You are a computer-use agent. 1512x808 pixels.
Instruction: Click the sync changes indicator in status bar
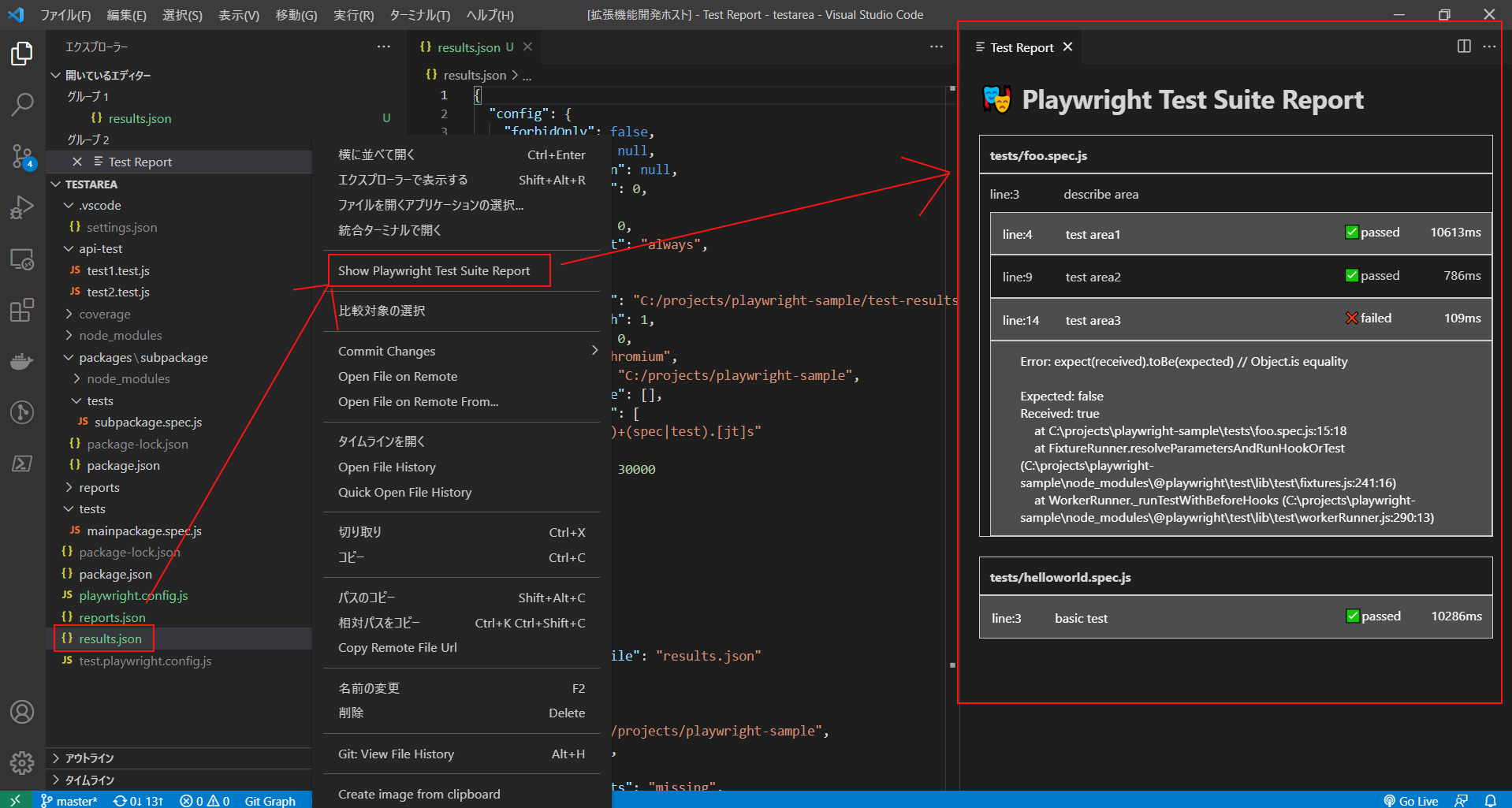pyautogui.click(x=138, y=800)
